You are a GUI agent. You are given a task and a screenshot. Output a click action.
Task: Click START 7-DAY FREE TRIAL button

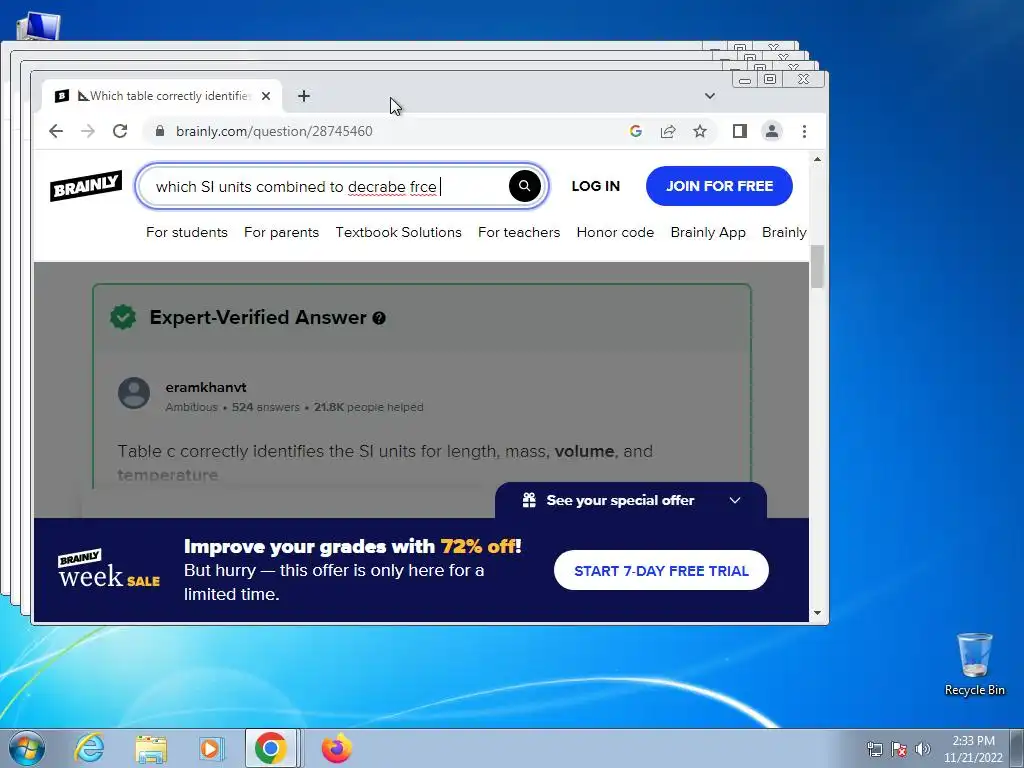pyautogui.click(x=661, y=570)
